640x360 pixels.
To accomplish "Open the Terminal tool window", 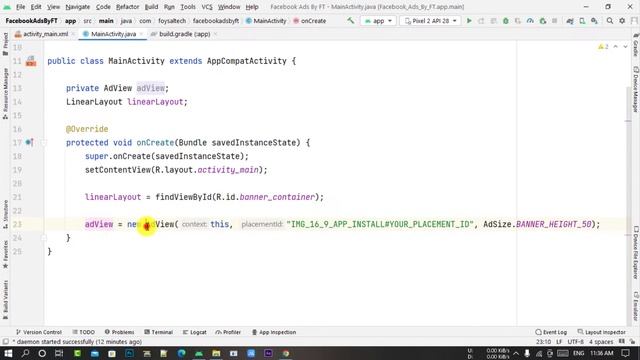I will tap(158, 332).
